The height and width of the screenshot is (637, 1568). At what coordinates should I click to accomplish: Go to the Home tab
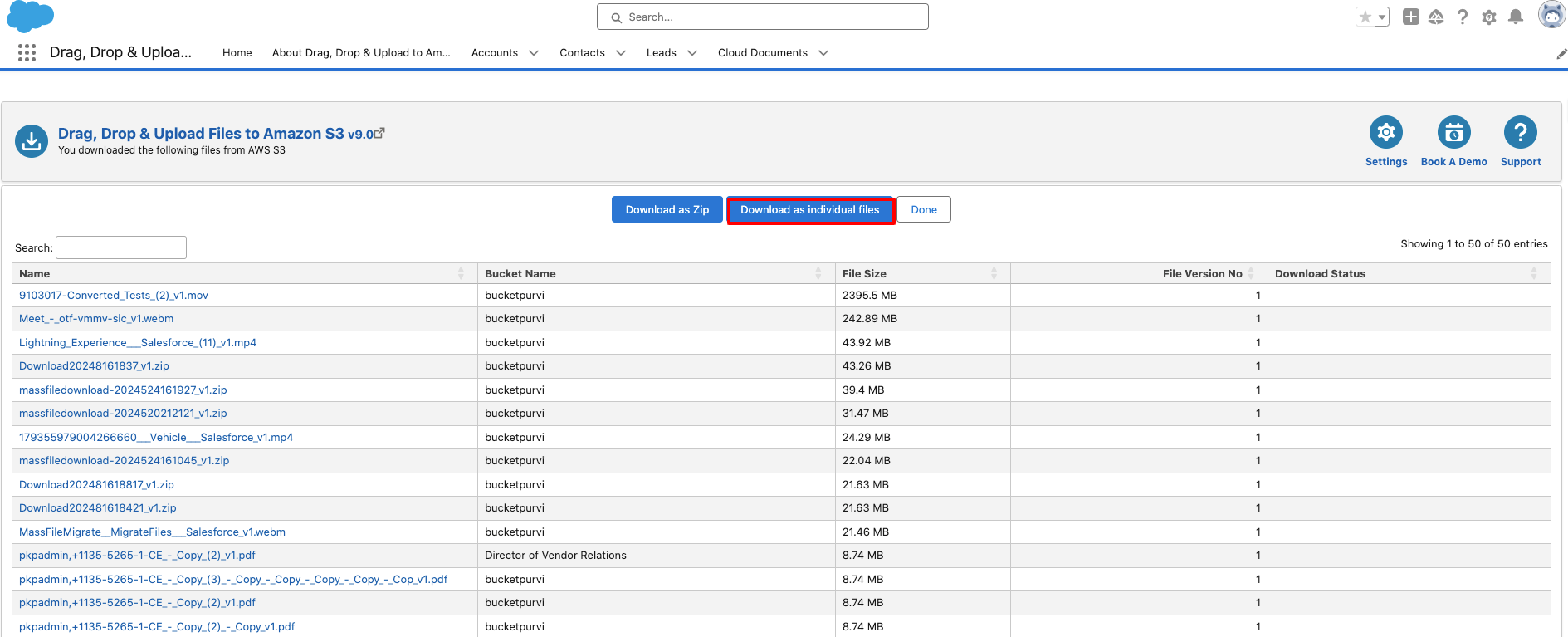coord(237,52)
